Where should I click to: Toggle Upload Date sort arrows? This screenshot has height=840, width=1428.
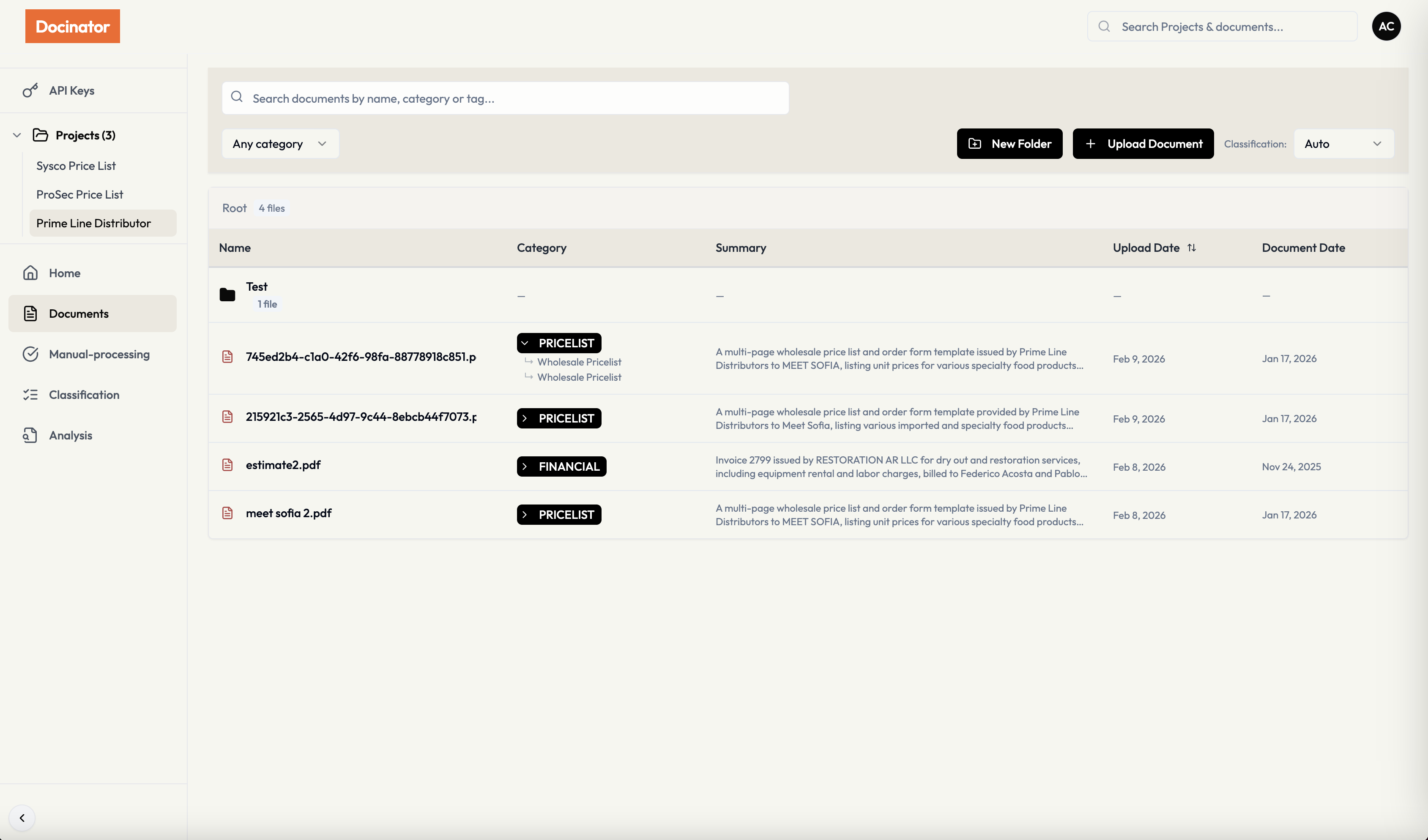[1191, 248]
